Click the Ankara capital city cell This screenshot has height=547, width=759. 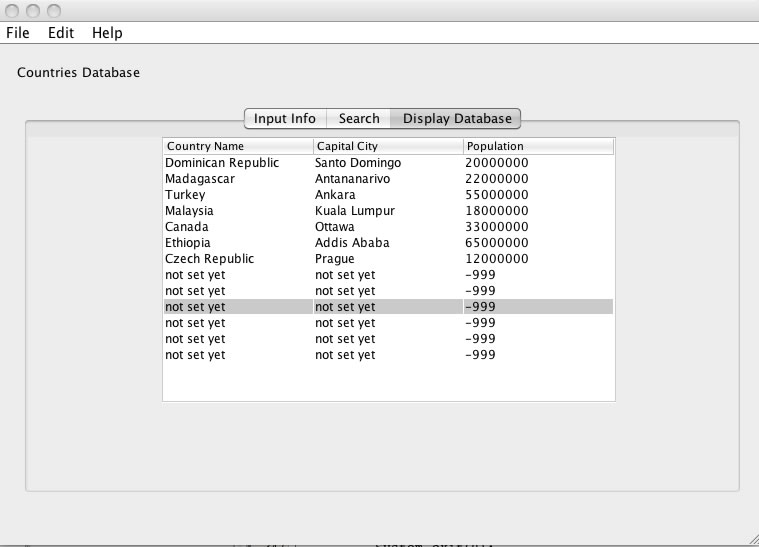click(335, 194)
